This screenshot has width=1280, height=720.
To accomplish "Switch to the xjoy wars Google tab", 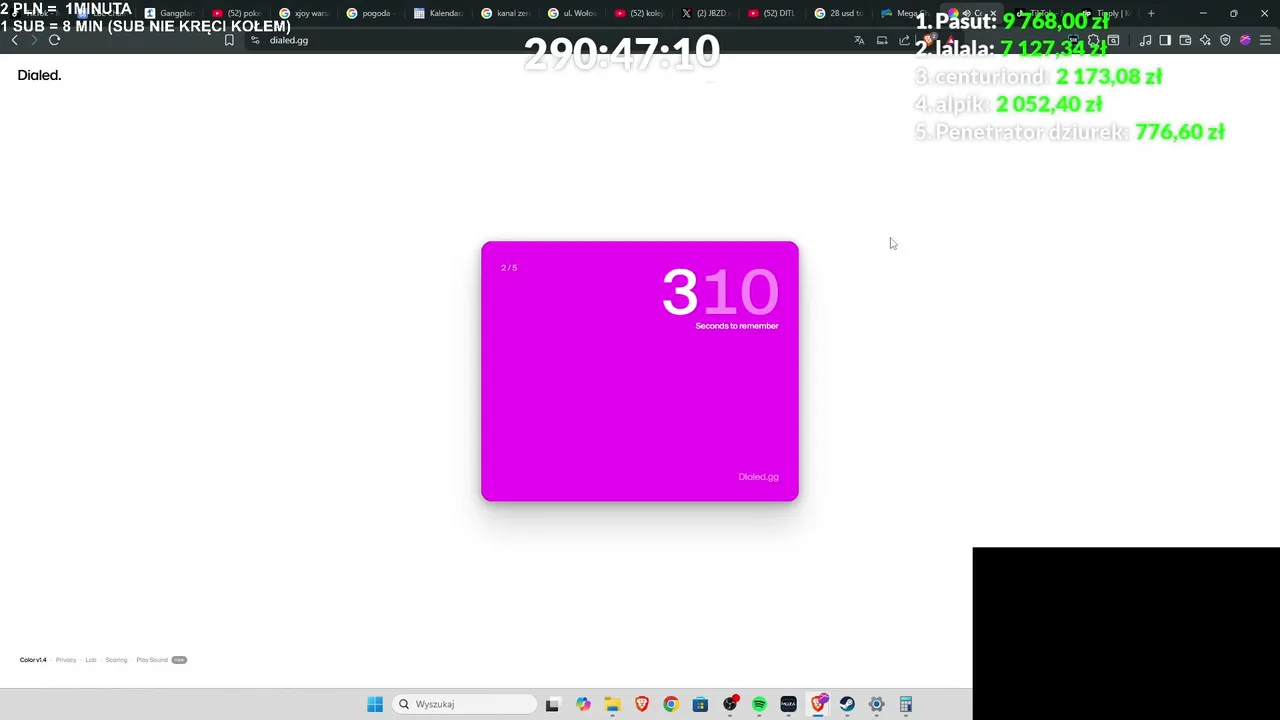I will pyautogui.click(x=304, y=13).
